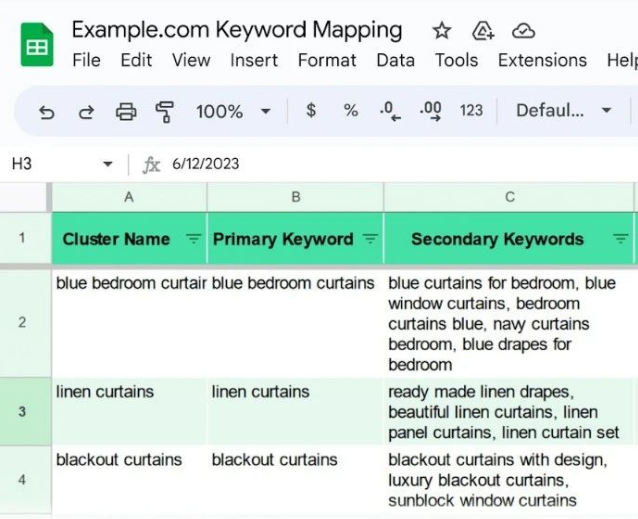
Task: Increase decimal places
Action: (x=431, y=111)
